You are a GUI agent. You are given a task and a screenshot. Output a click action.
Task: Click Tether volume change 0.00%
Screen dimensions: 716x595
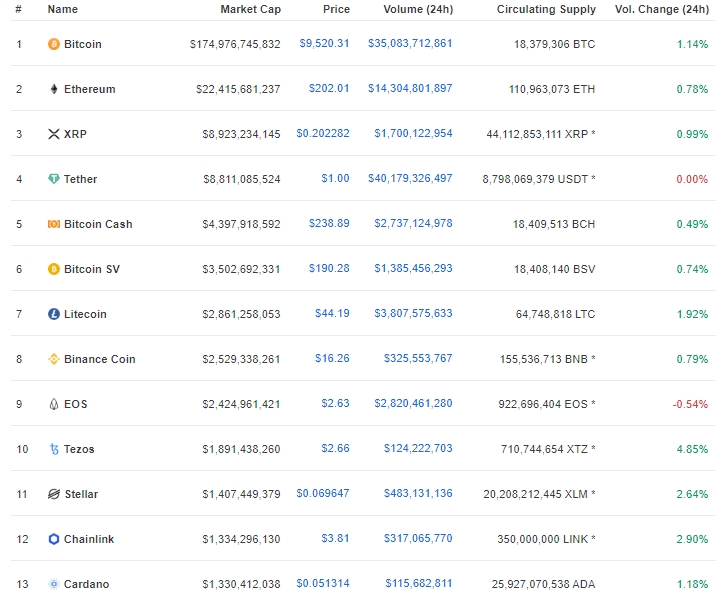click(692, 179)
